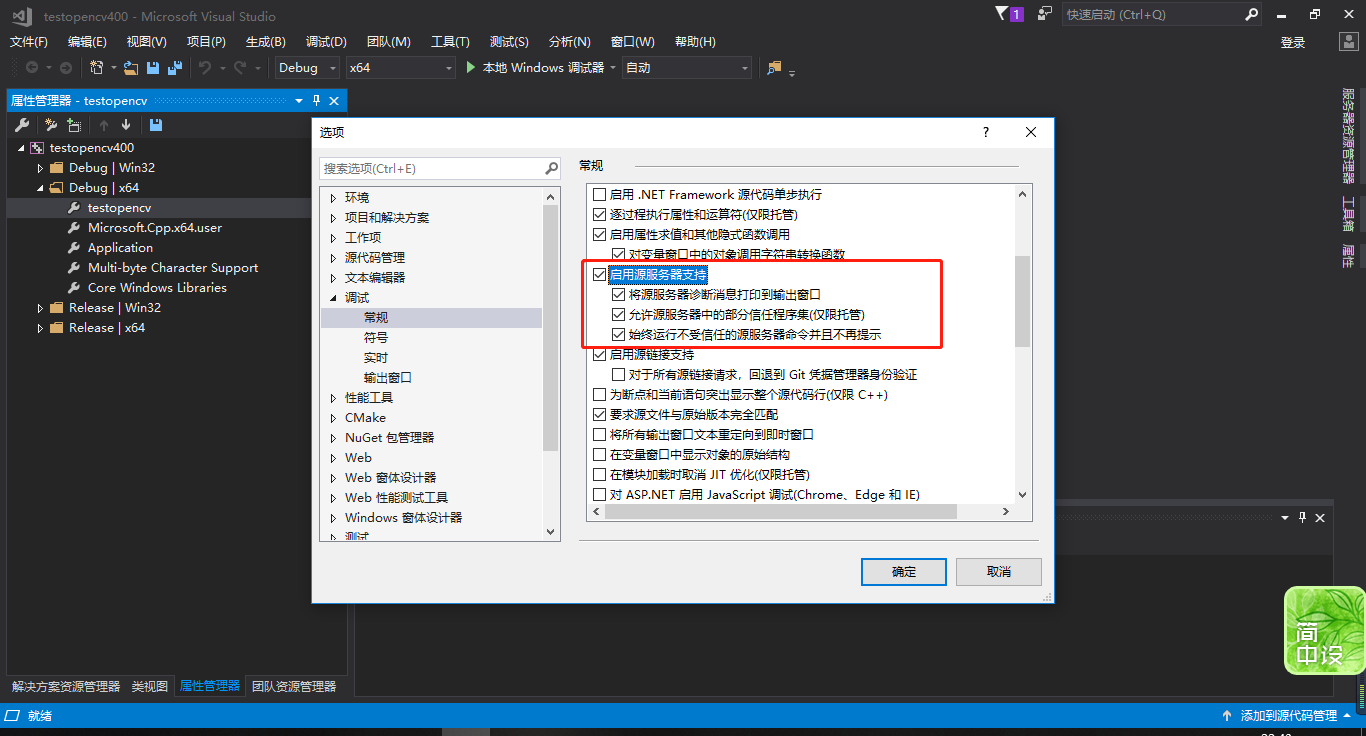Open the 工具(T) menu
The image size is (1366, 736).
[450, 42]
